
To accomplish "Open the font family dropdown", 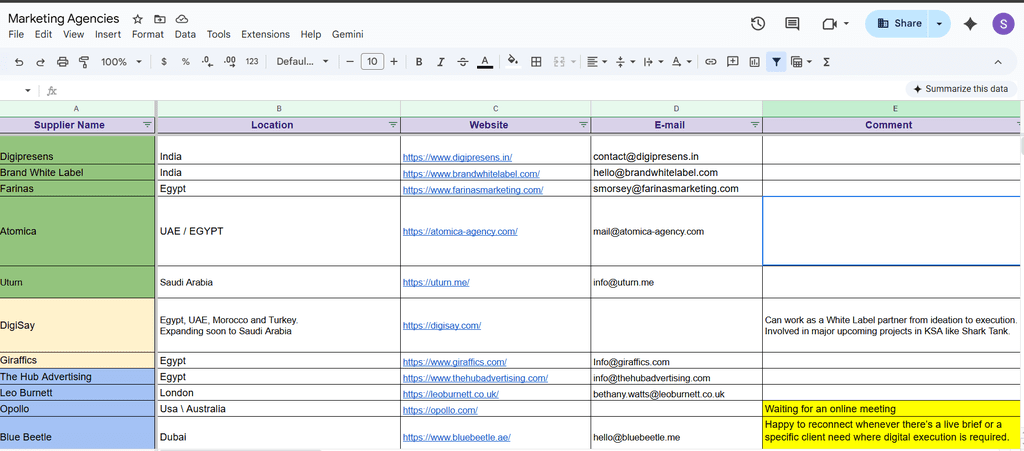I will [302, 62].
